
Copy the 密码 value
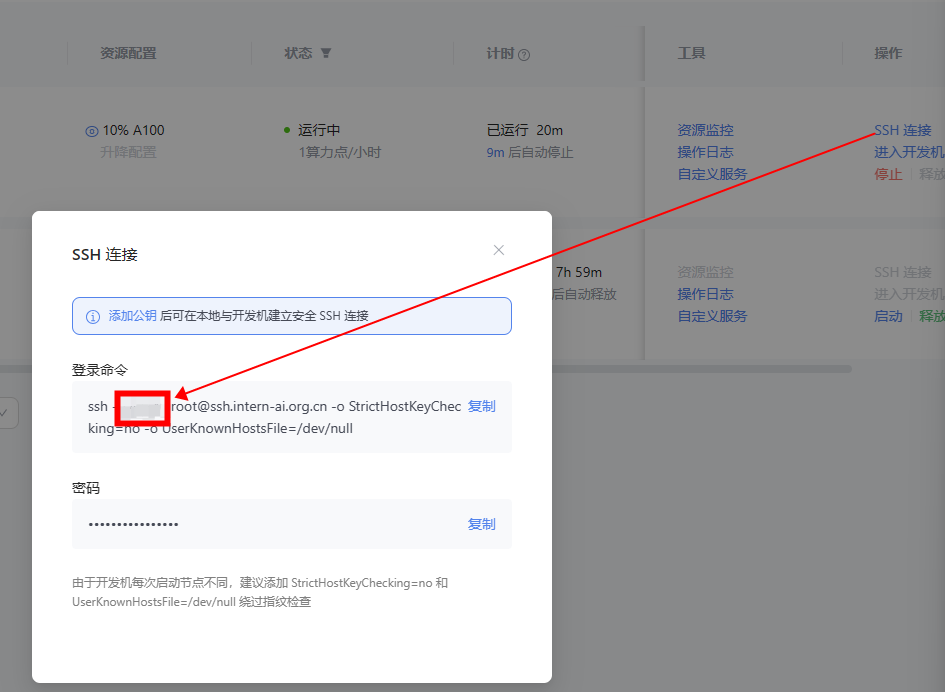click(482, 524)
